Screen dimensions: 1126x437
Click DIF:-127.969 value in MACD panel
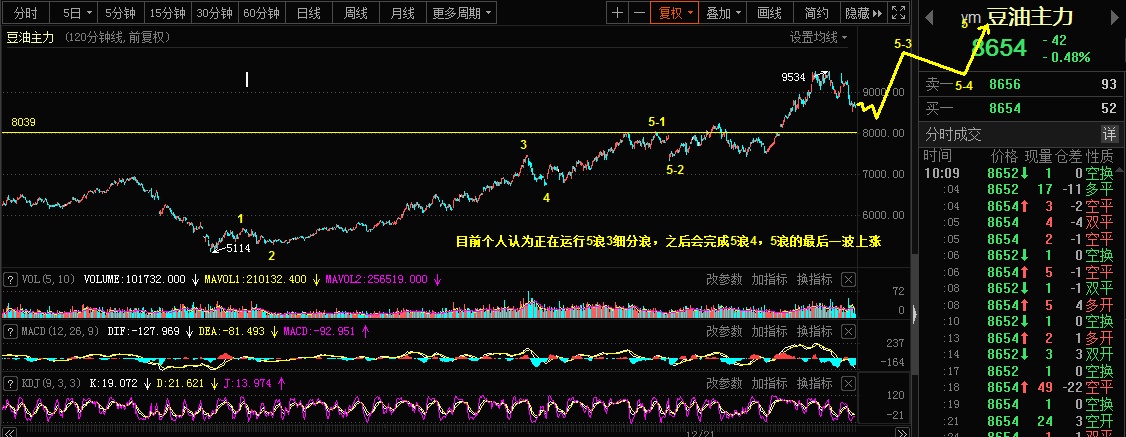click(144, 332)
